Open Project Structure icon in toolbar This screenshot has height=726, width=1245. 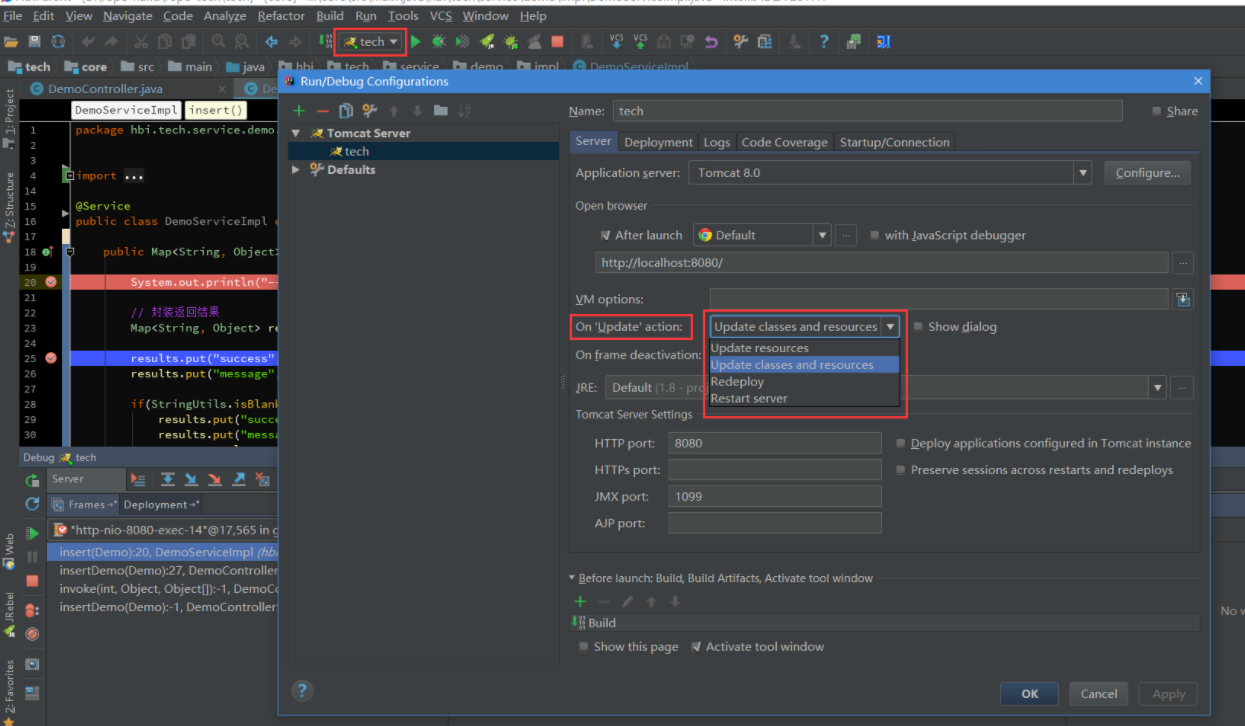point(765,41)
